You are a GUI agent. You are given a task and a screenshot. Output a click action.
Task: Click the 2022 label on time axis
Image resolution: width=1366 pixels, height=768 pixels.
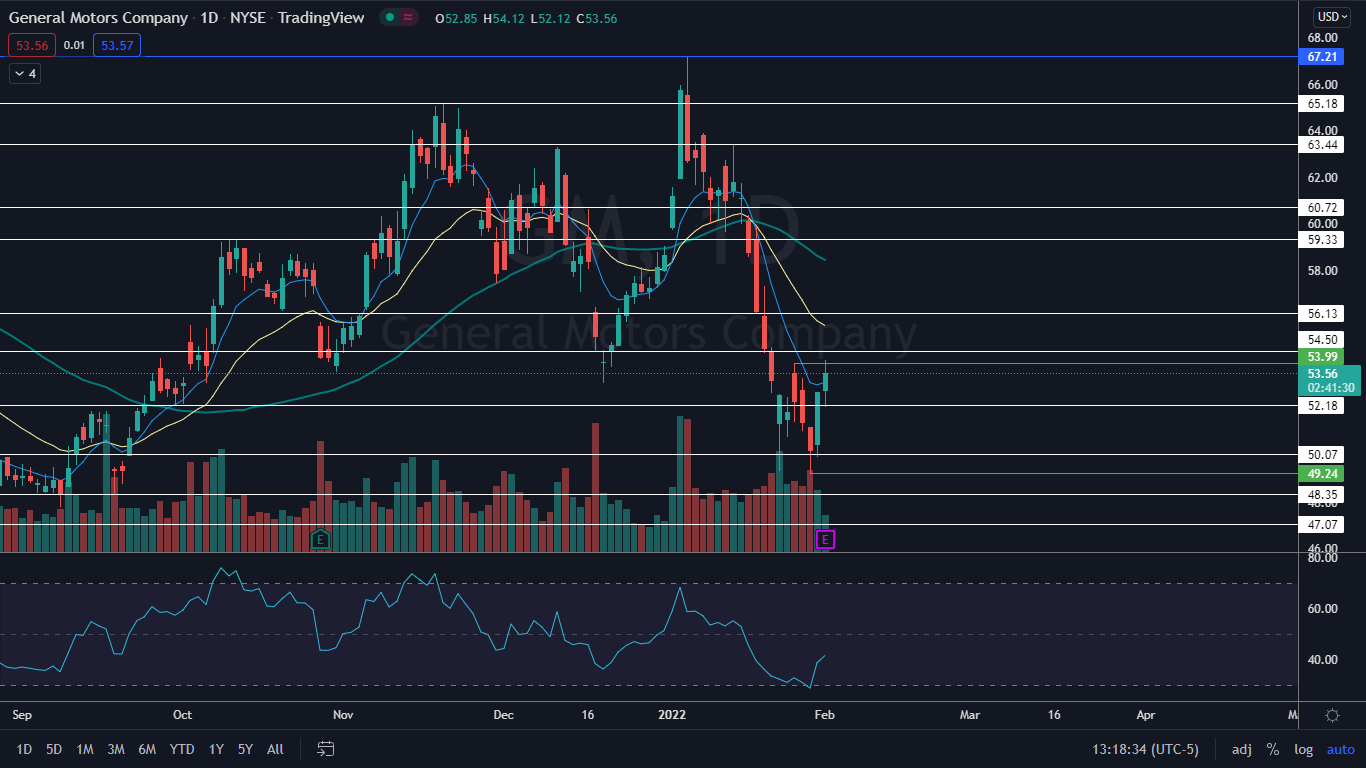pos(671,715)
